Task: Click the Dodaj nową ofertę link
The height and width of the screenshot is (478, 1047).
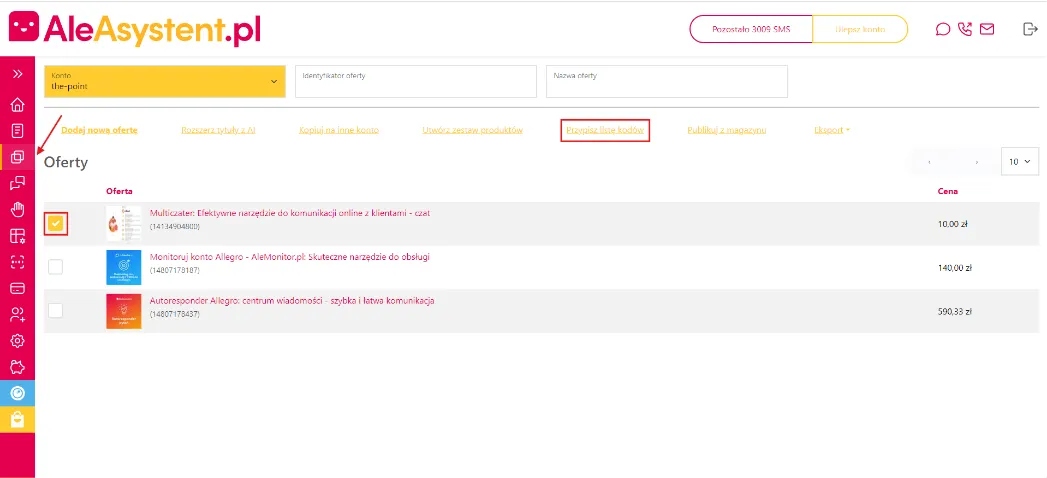Action: click(99, 130)
